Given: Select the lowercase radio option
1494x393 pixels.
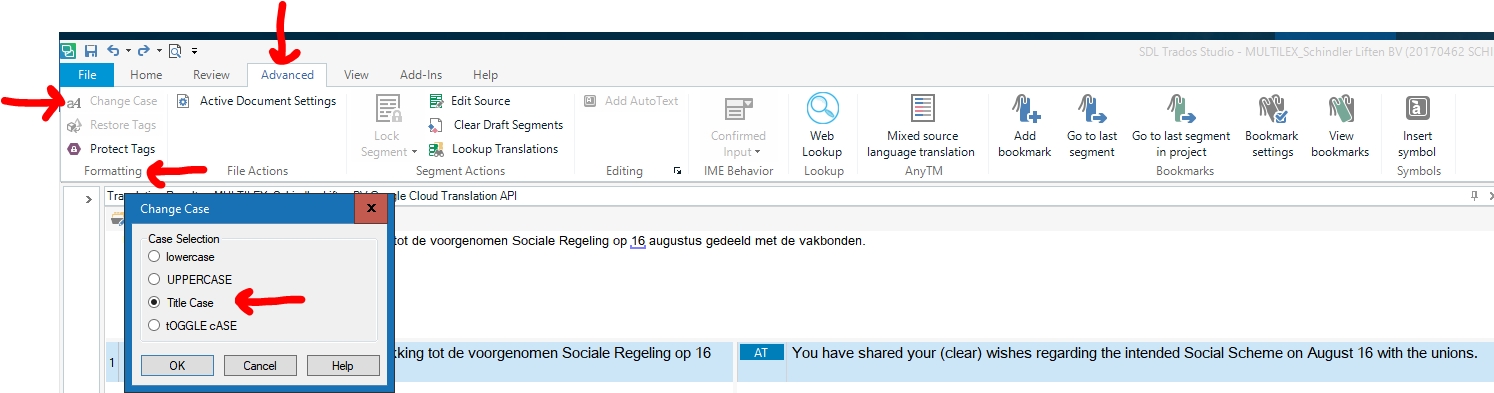Looking at the screenshot, I should pos(181,257).
